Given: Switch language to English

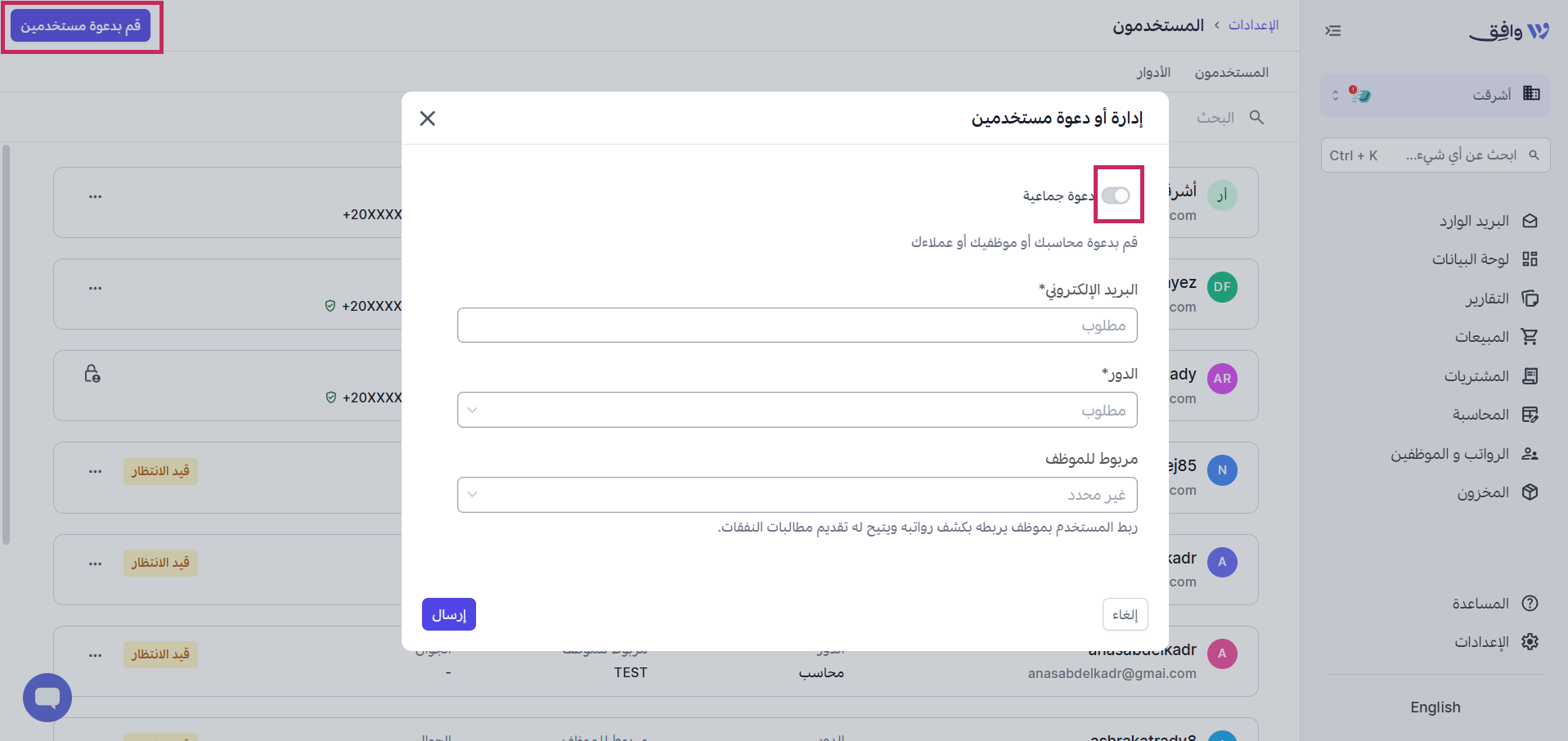Looking at the screenshot, I should [1435, 707].
